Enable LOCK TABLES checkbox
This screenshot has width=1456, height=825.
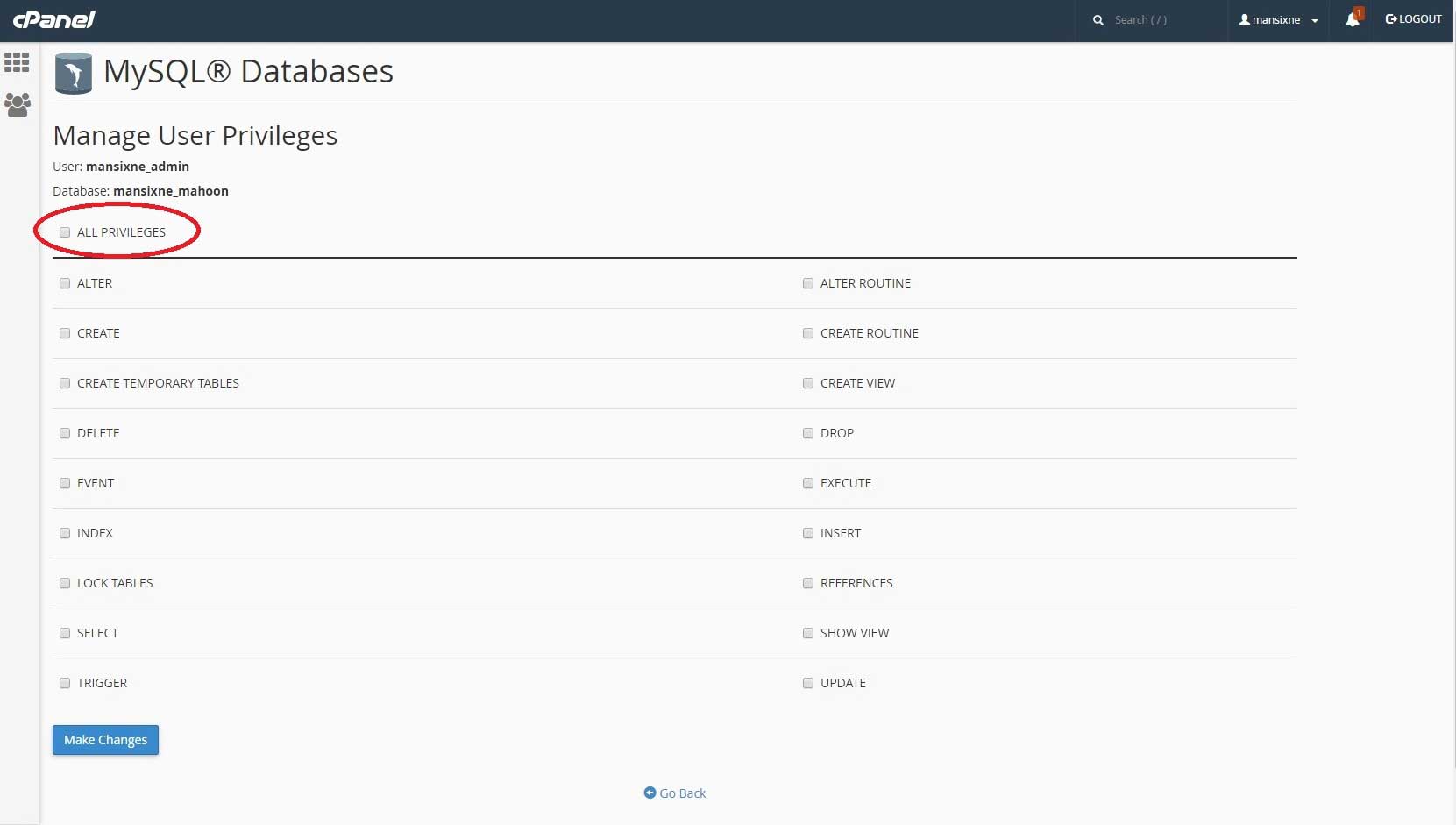[x=65, y=583]
